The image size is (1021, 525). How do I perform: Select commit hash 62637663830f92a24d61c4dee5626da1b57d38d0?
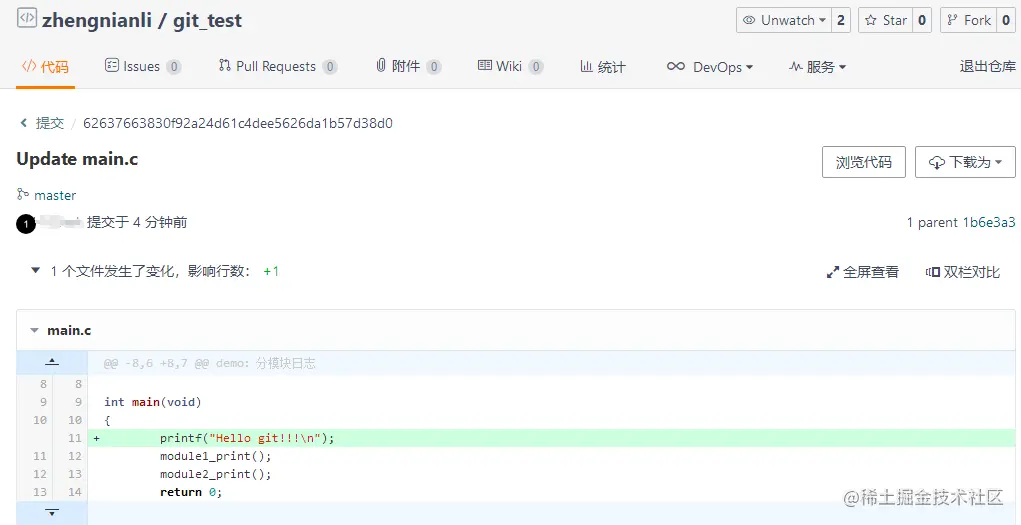tap(238, 123)
